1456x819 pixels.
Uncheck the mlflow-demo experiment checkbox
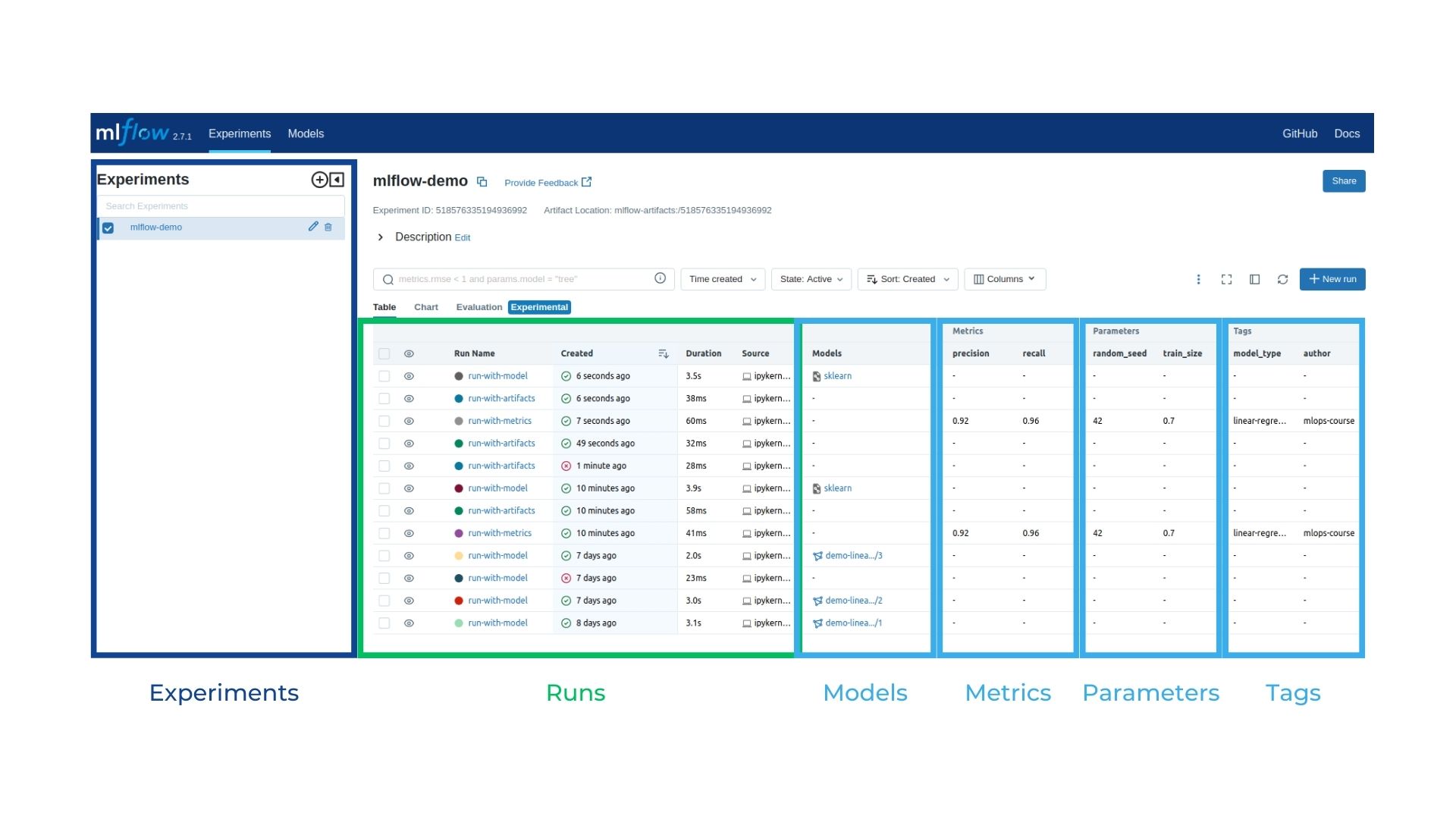click(x=108, y=227)
